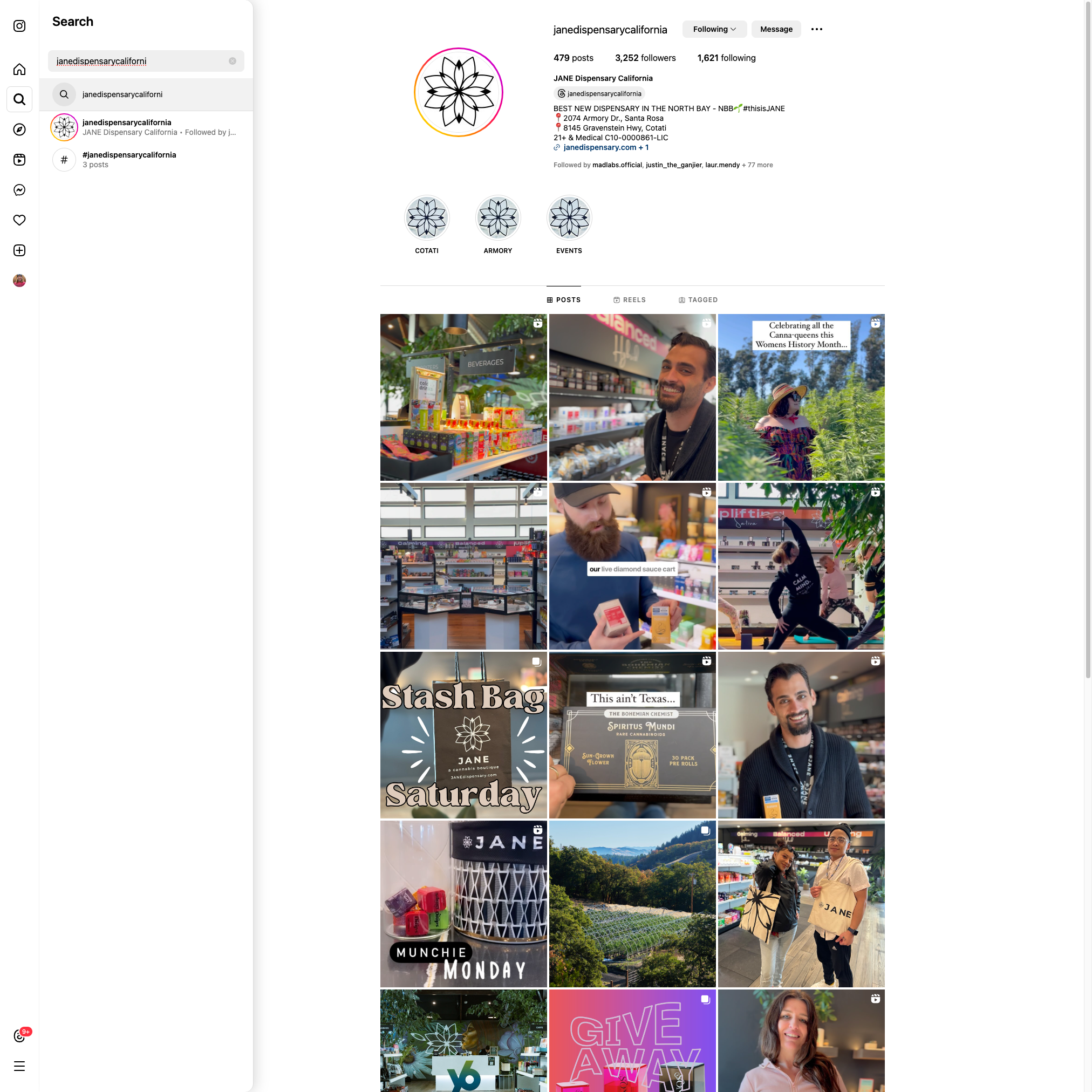Open the 'live diamond sauce cart' reel
1092x1092 pixels.
(x=632, y=566)
